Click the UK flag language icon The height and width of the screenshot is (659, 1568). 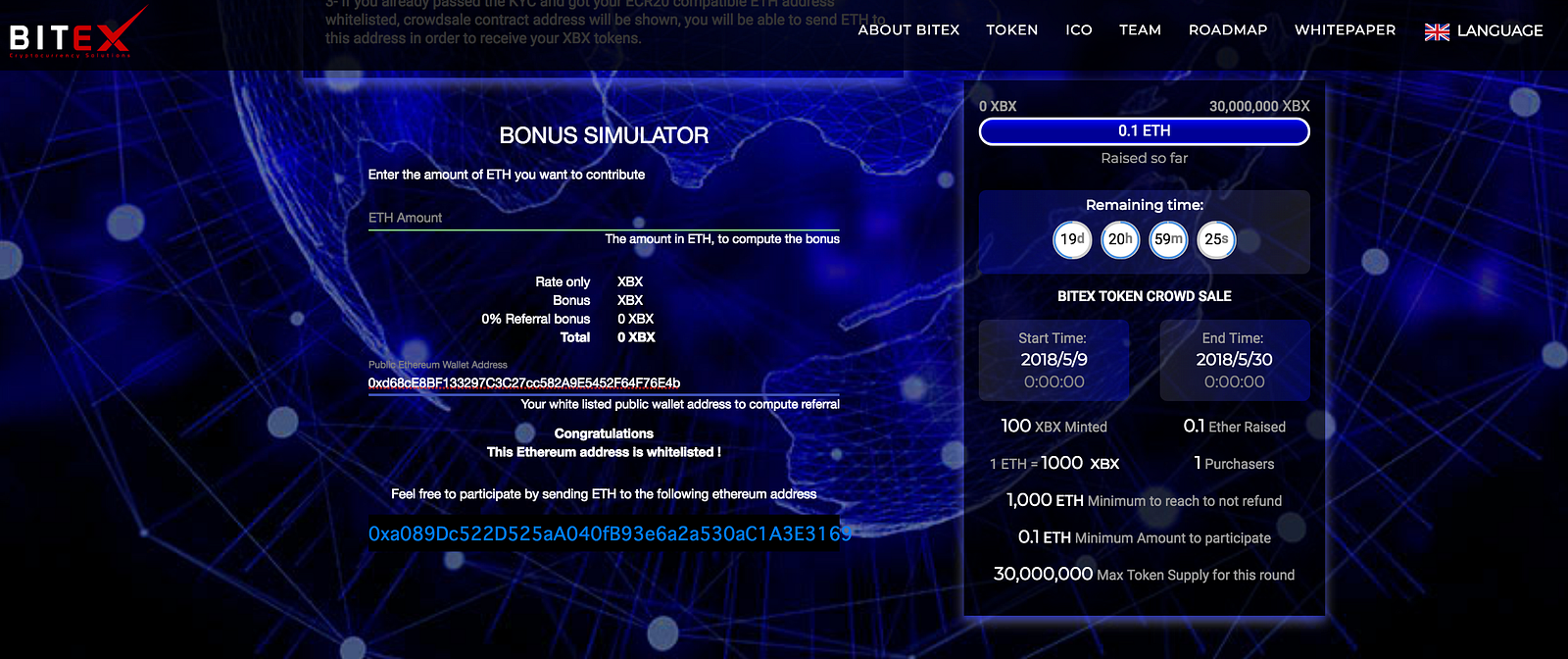coord(1437,31)
